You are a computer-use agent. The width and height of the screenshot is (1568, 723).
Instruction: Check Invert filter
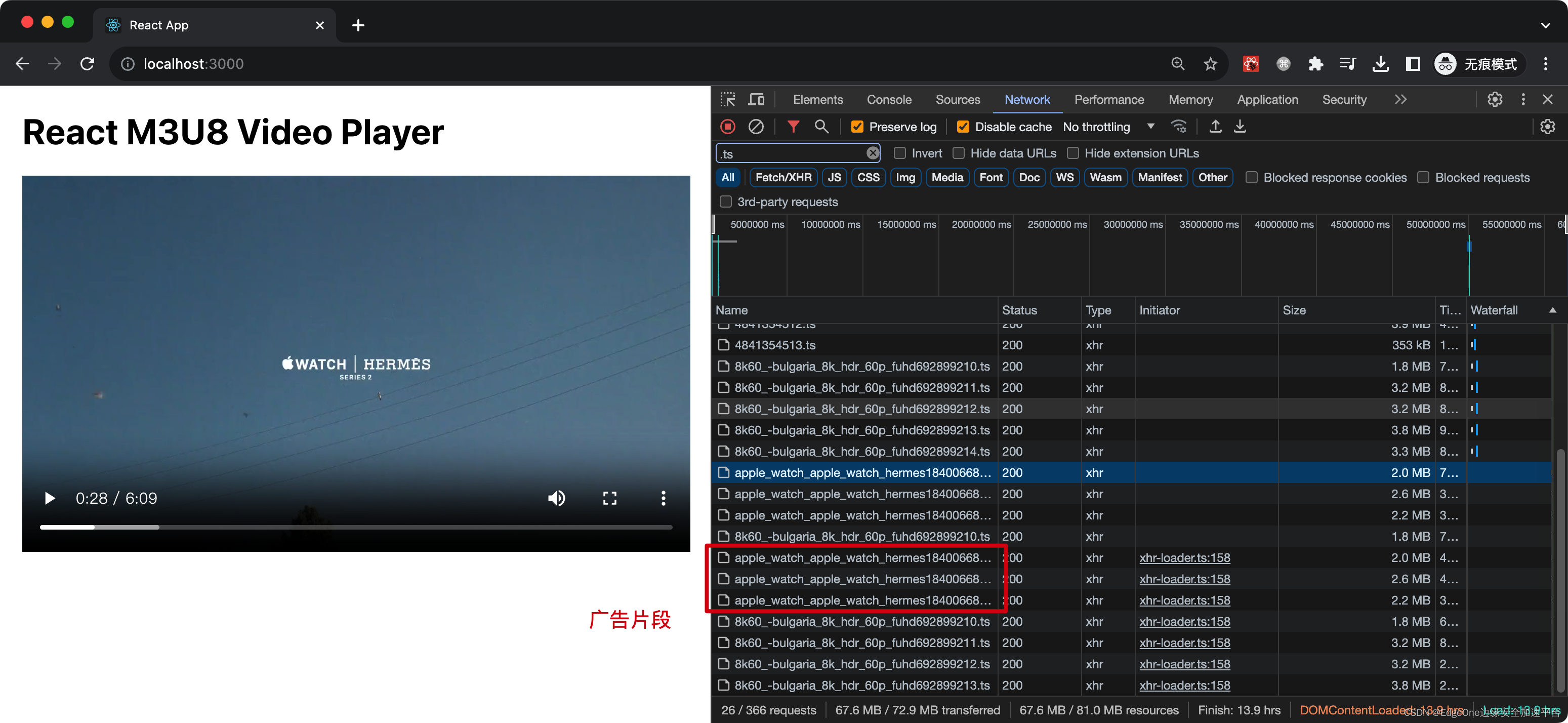(900, 153)
